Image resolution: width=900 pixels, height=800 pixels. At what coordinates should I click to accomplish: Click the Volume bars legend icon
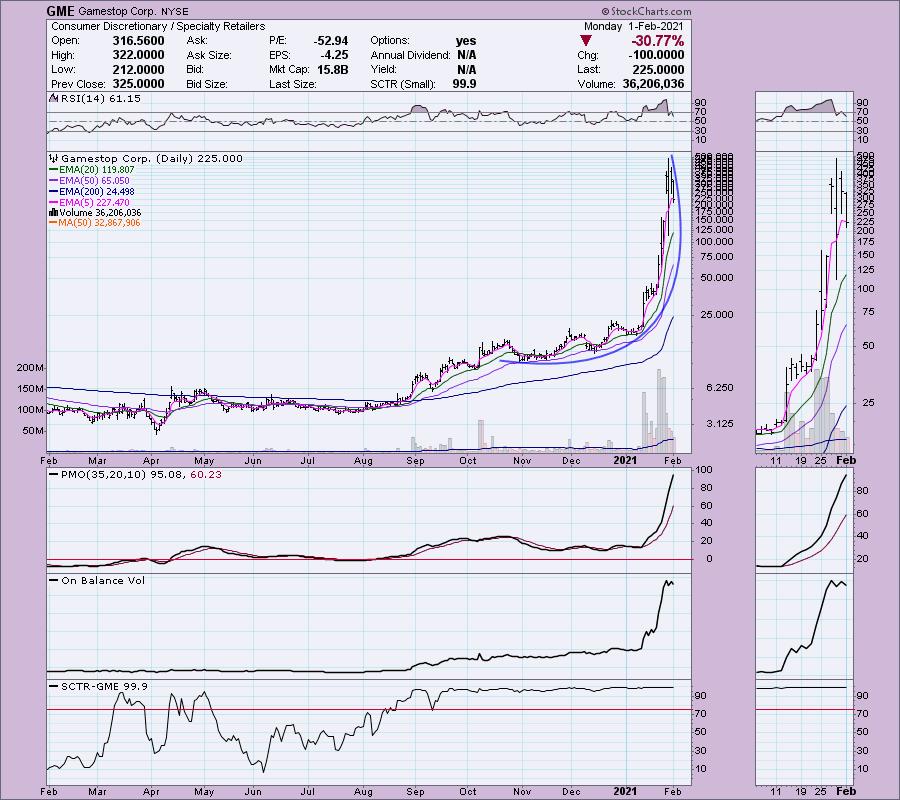53,212
